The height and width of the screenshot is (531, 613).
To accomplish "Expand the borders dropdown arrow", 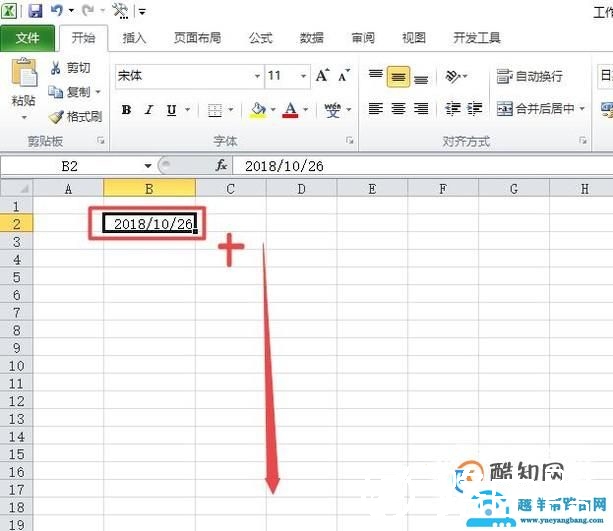I will (231, 110).
